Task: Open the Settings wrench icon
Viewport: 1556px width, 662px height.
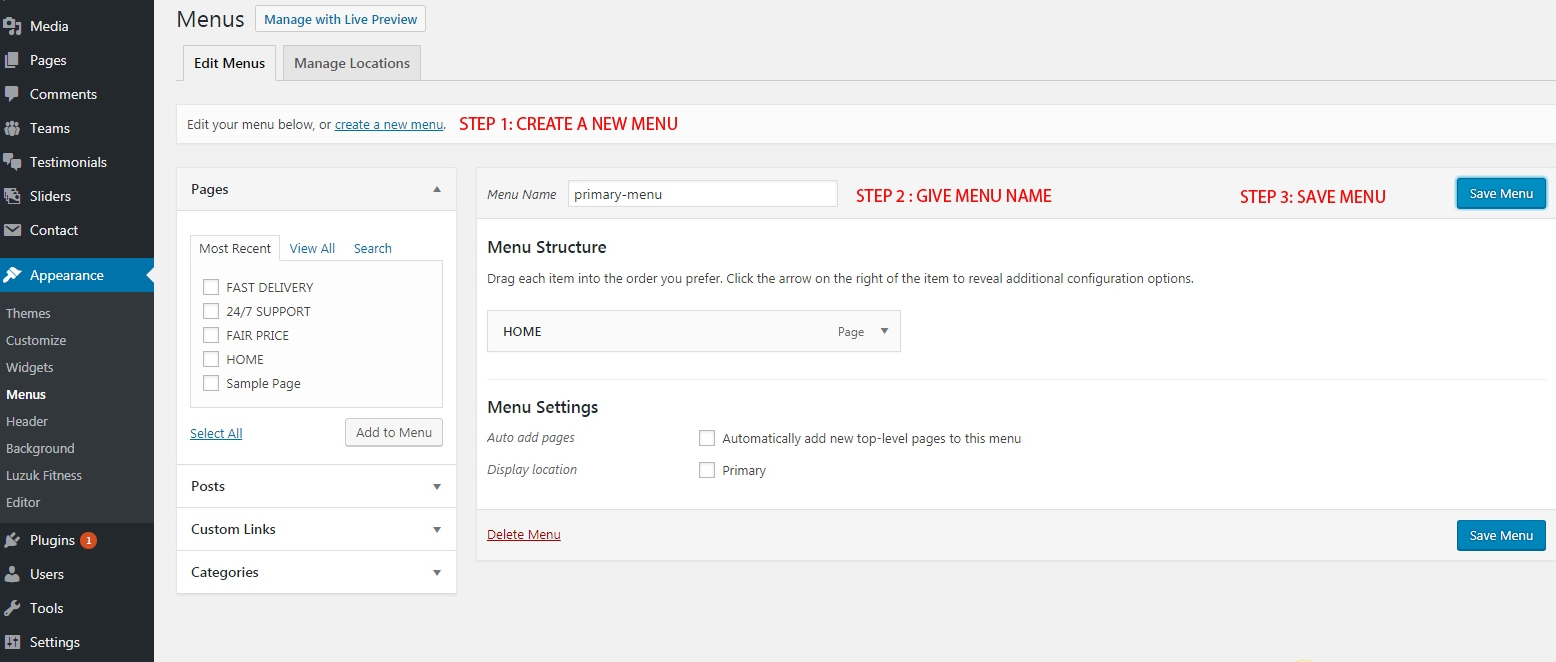Action: (x=15, y=642)
